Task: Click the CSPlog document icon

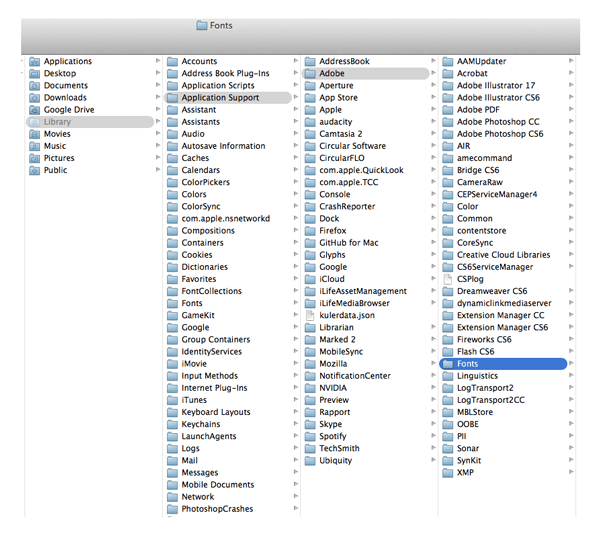Action: tap(447, 279)
